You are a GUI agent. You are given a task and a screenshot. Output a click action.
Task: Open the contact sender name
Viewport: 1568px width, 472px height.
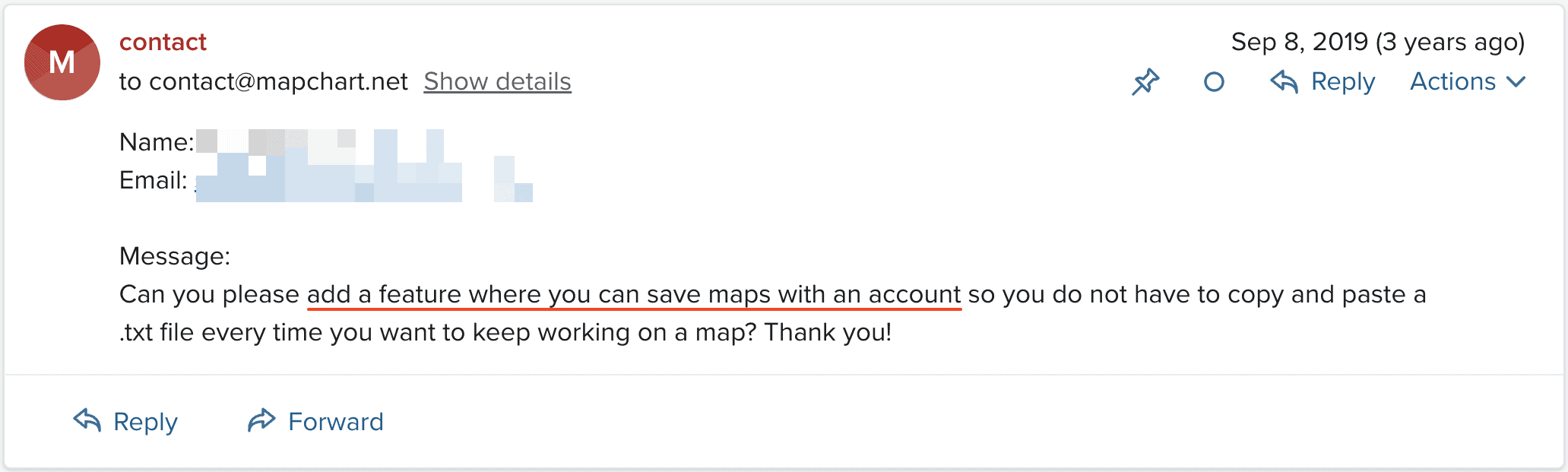pos(163,42)
